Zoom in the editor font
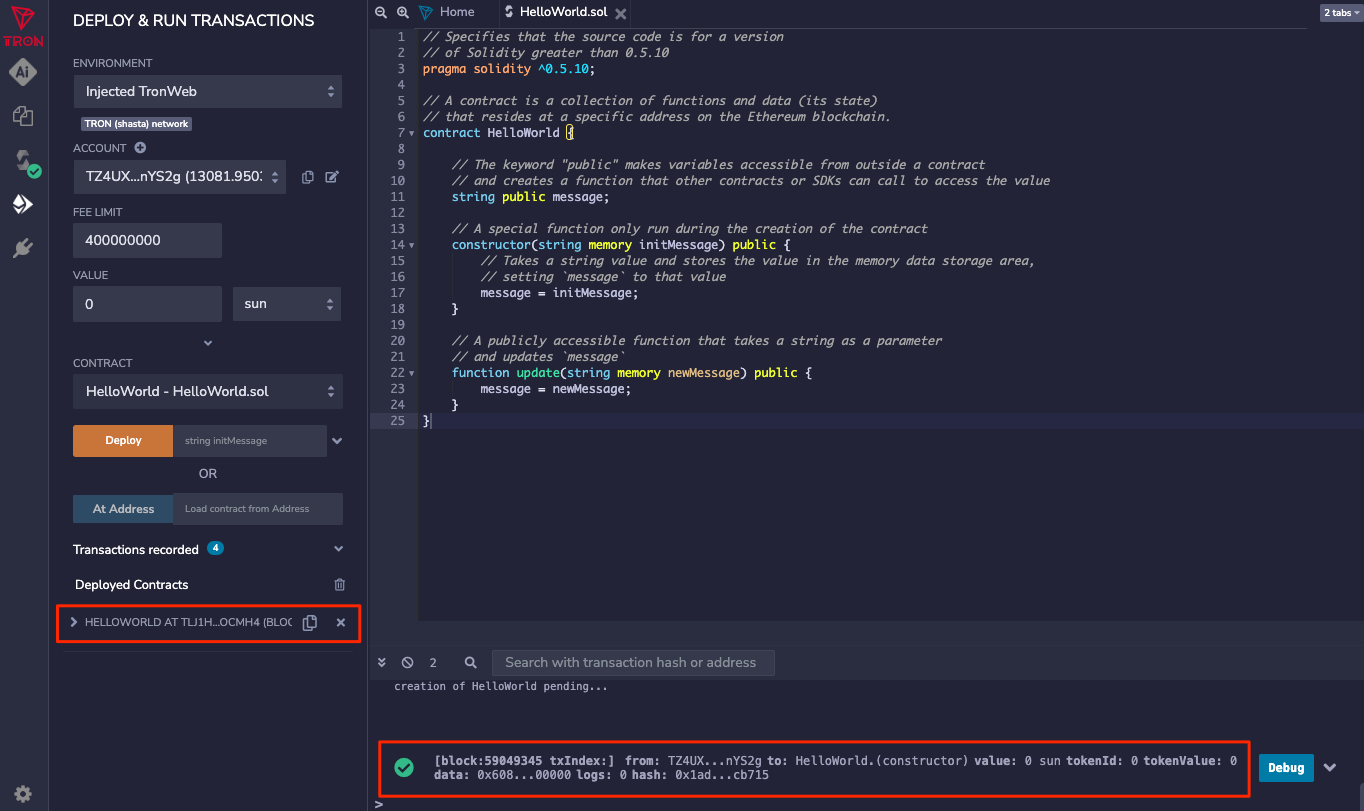Viewport: 1364px width, 811px height. [x=402, y=12]
